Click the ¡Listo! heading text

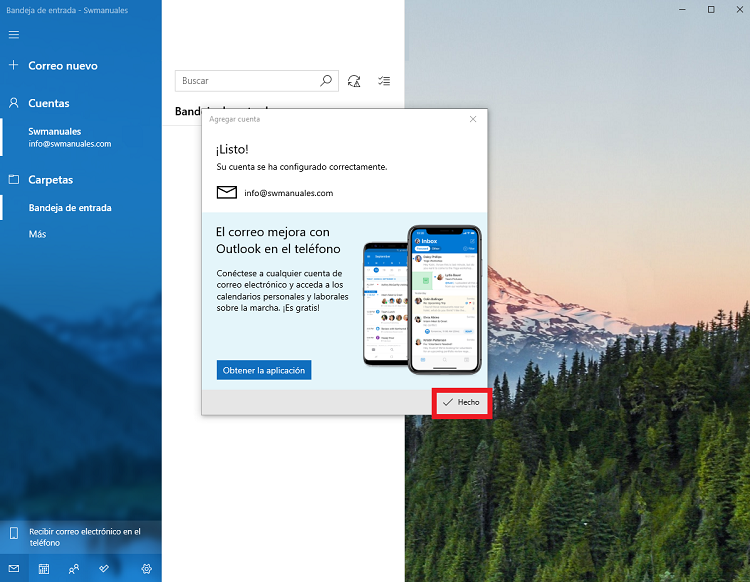coord(232,150)
